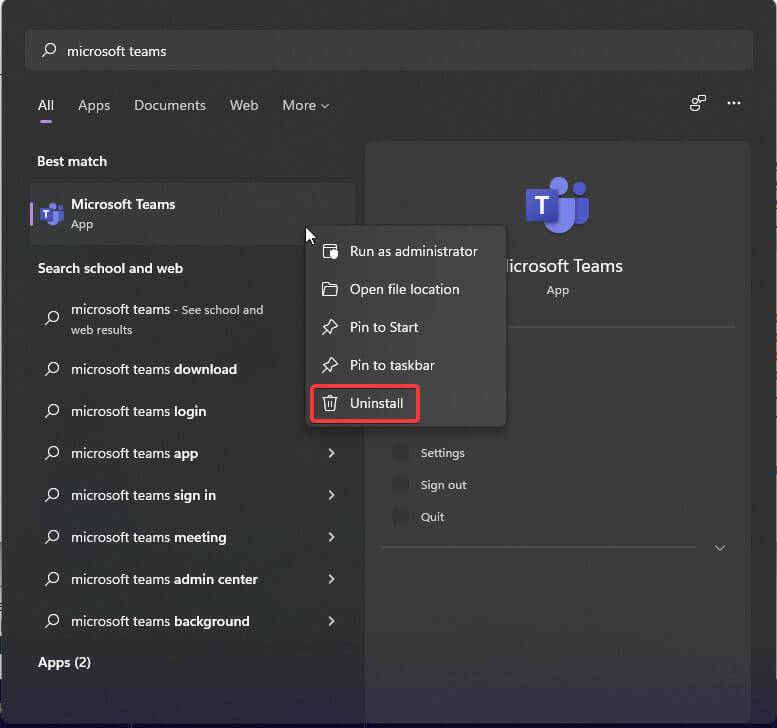Open arrow for microsoft teams admin center
The height and width of the screenshot is (728, 777).
click(331, 579)
